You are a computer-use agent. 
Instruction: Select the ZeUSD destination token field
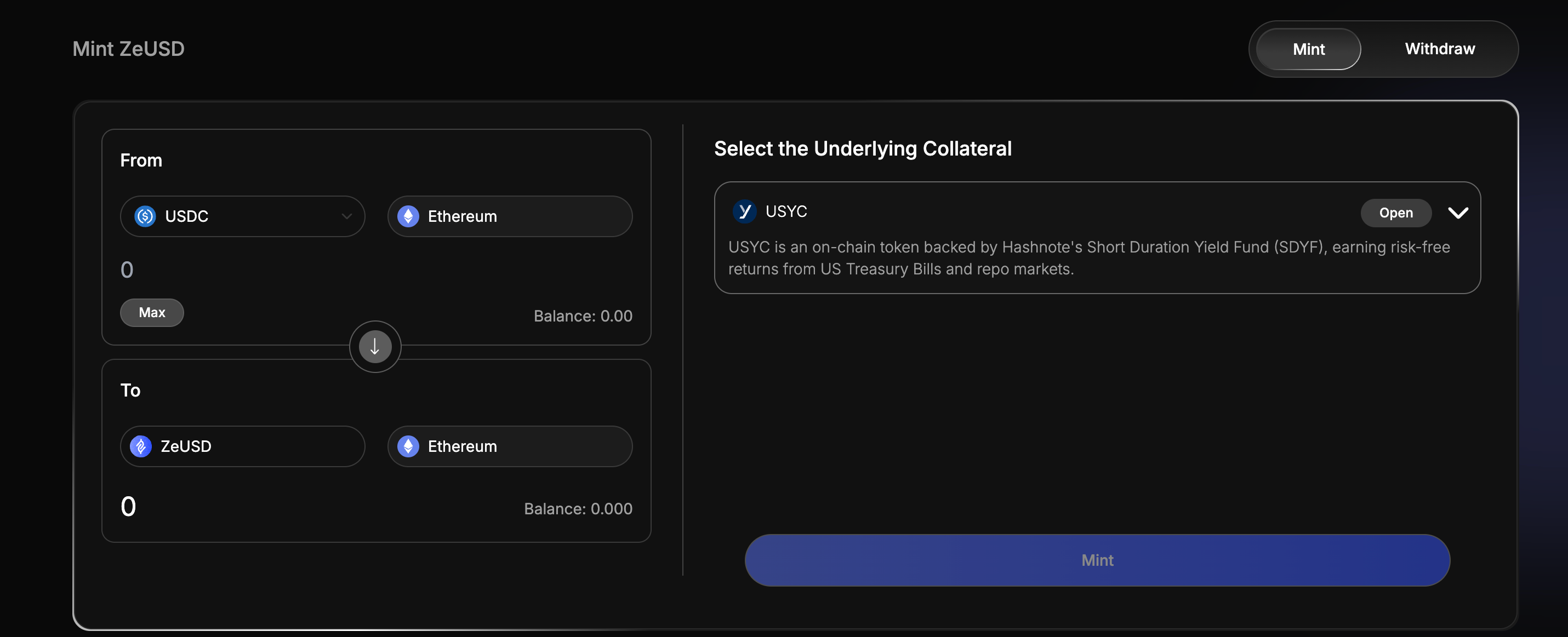click(x=242, y=446)
